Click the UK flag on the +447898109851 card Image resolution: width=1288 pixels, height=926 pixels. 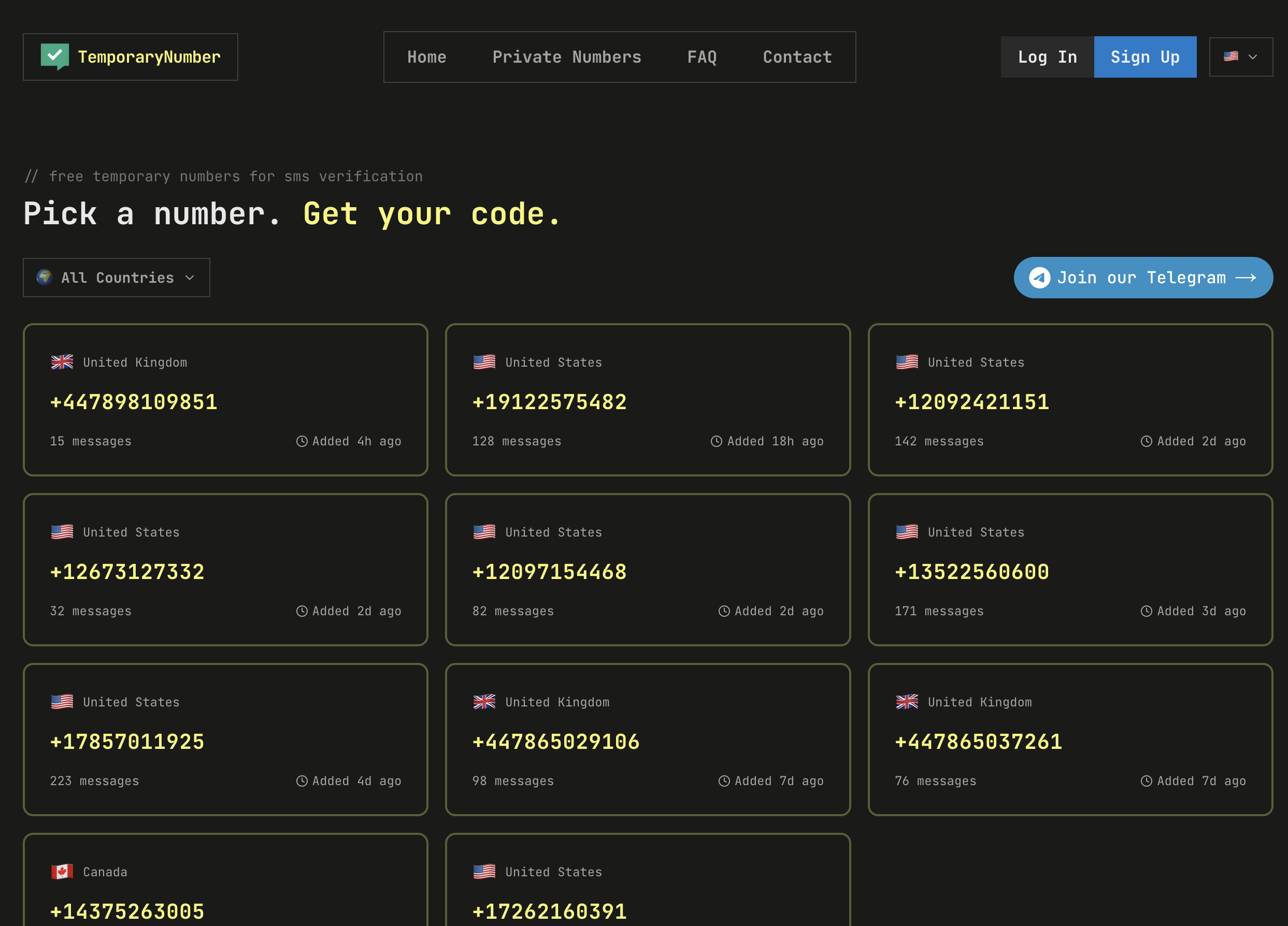62,361
